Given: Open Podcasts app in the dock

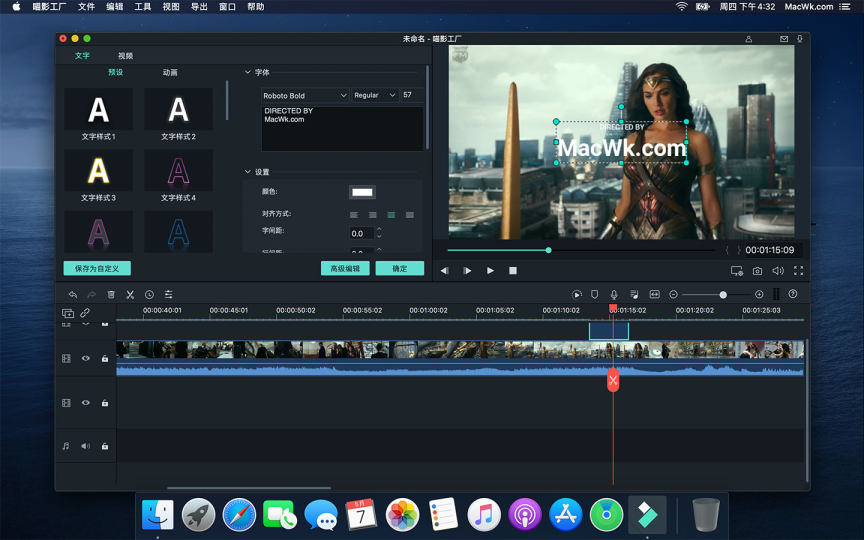Looking at the screenshot, I should coord(525,515).
